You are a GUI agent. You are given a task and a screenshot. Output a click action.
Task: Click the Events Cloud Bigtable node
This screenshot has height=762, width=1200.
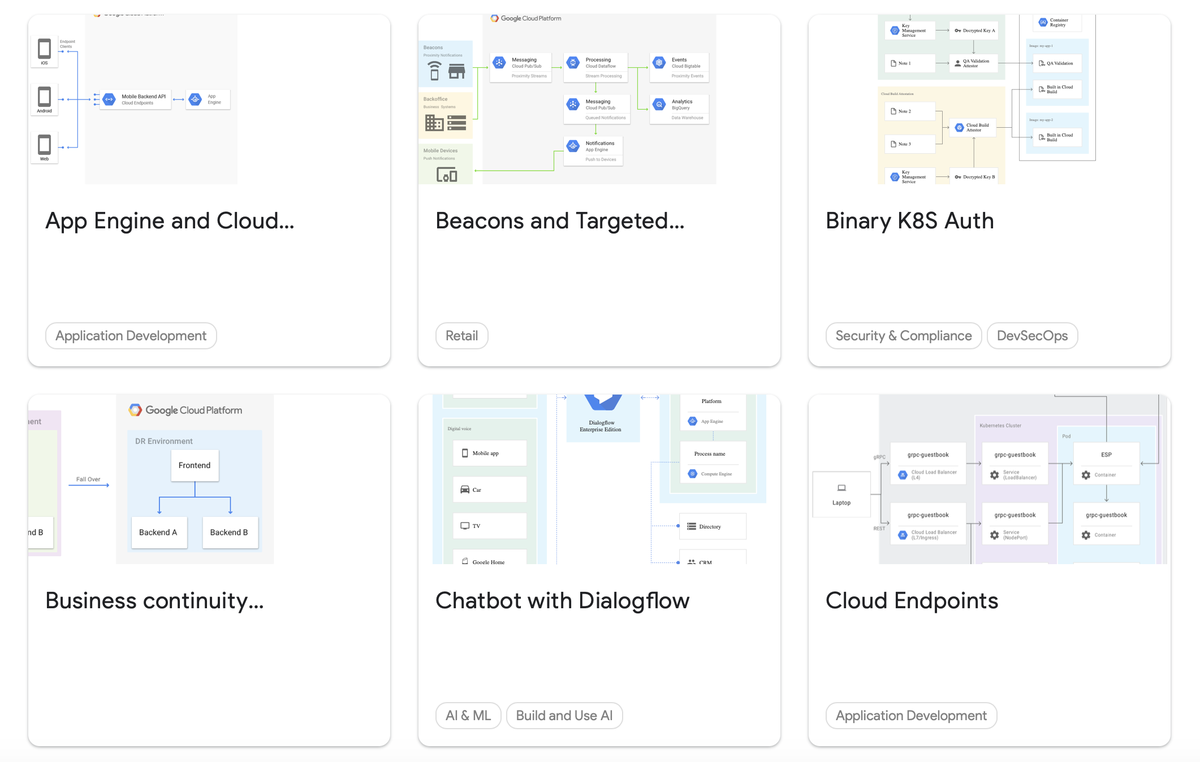click(679, 67)
